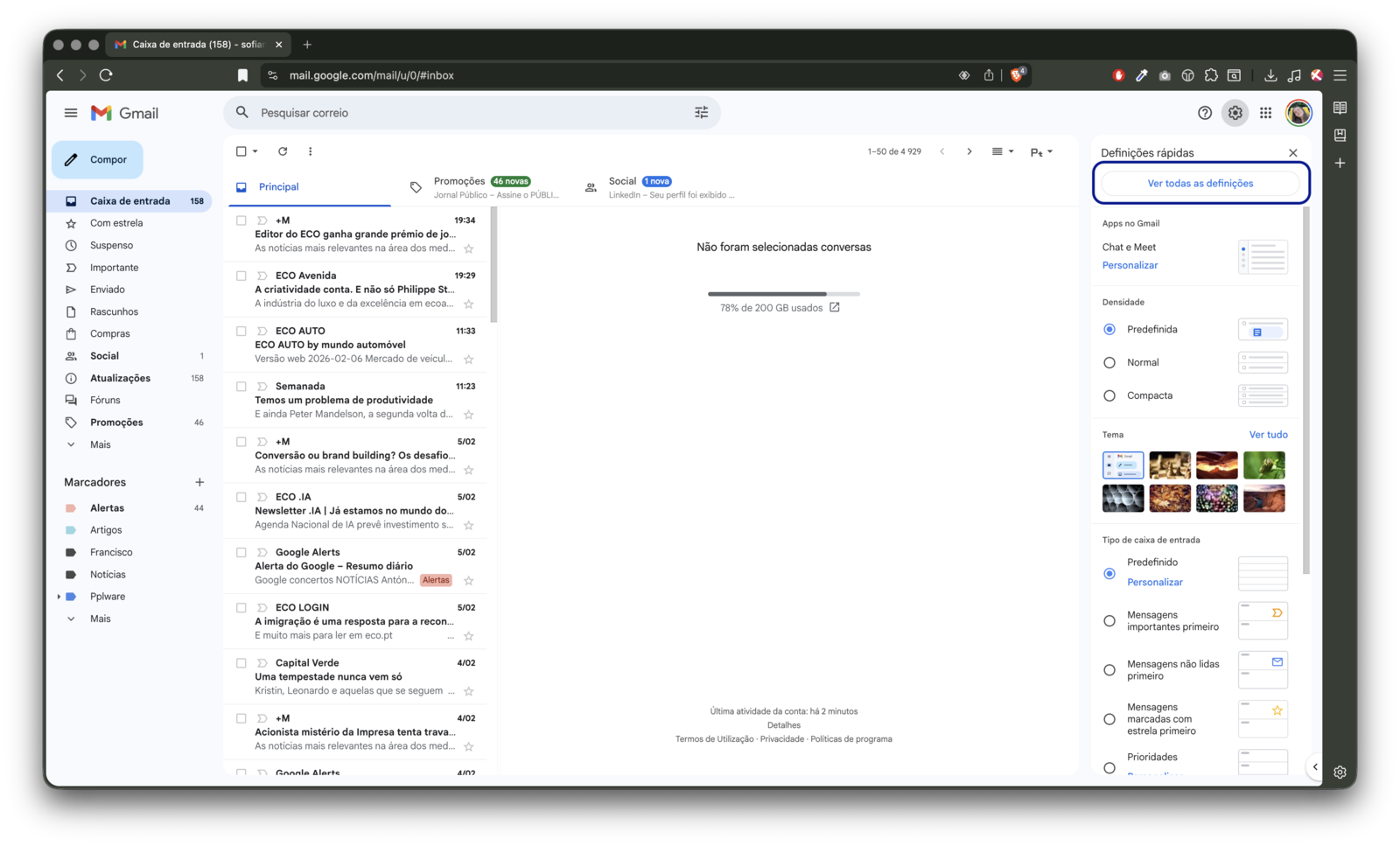Select the Compacta density option
The height and width of the screenshot is (846, 1400).
coord(1109,395)
